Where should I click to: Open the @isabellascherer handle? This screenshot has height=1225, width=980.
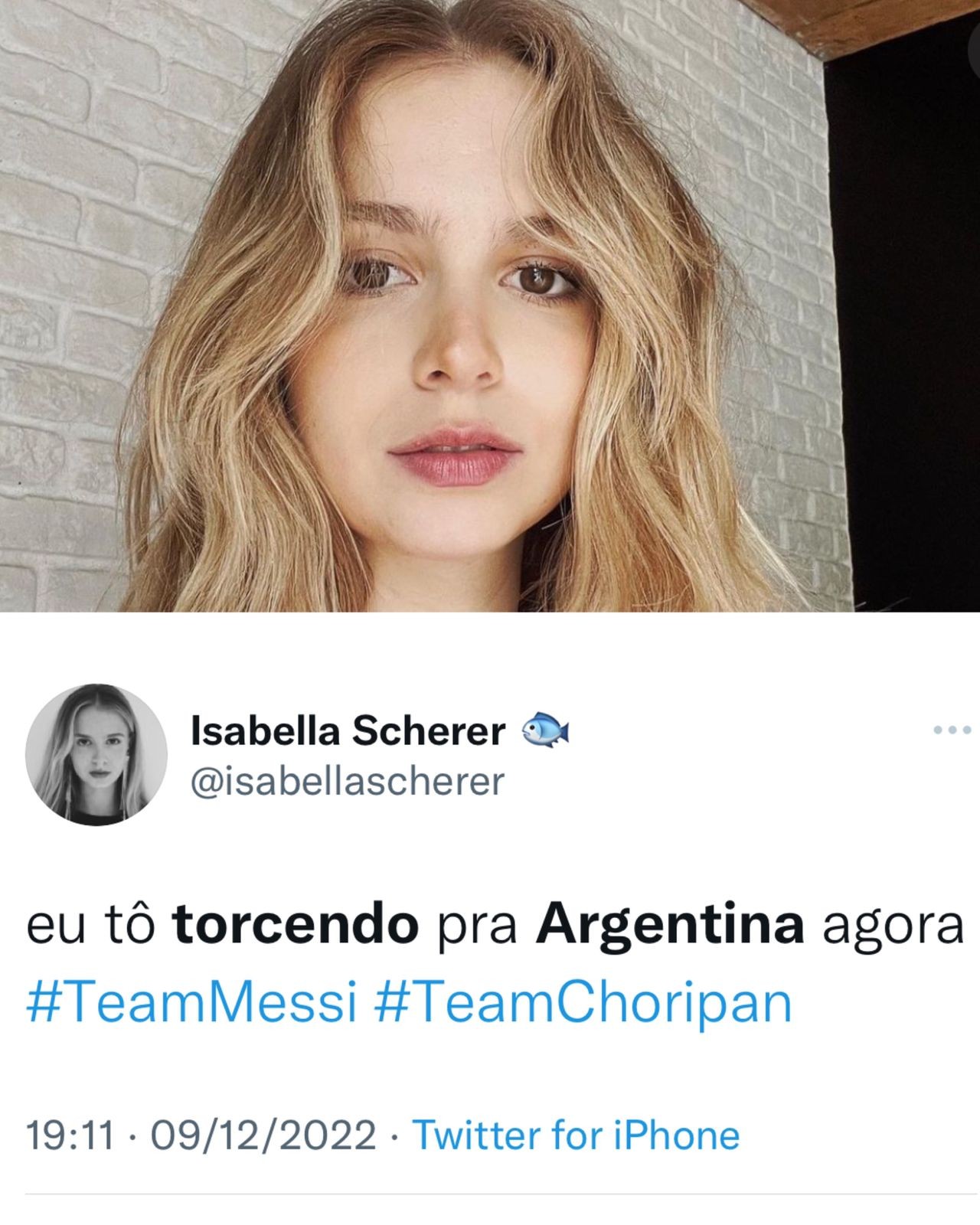click(347, 782)
